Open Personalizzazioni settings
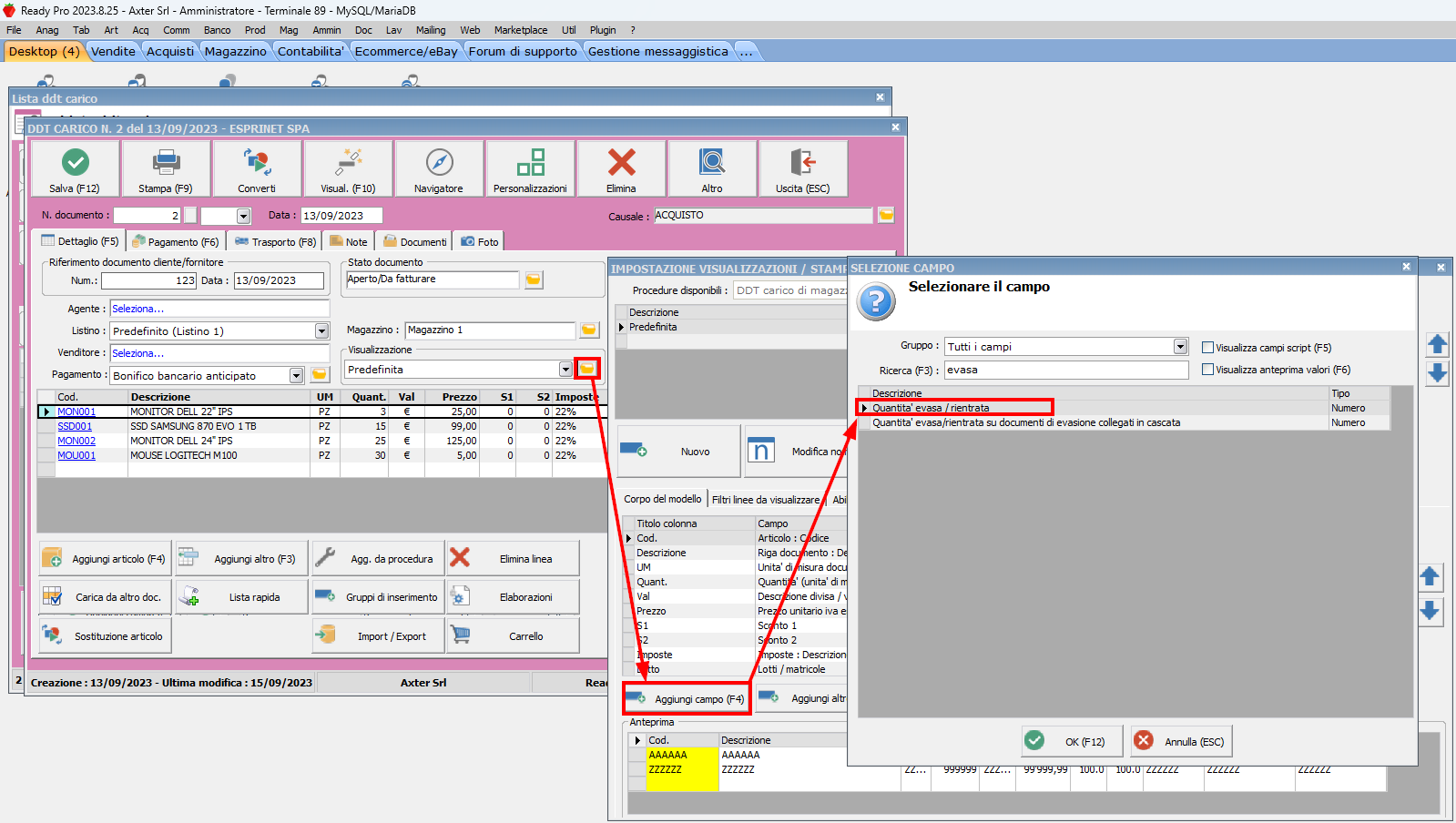 point(530,168)
